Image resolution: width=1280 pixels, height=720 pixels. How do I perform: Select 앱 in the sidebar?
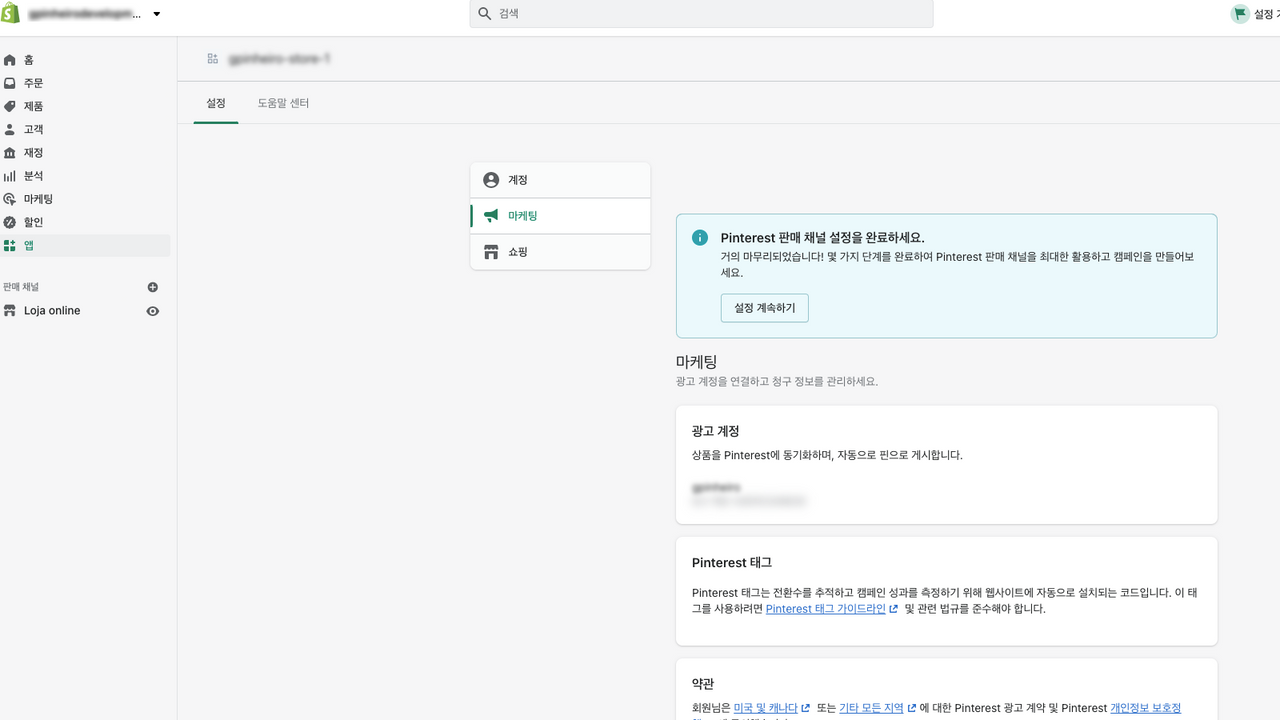coord(85,245)
